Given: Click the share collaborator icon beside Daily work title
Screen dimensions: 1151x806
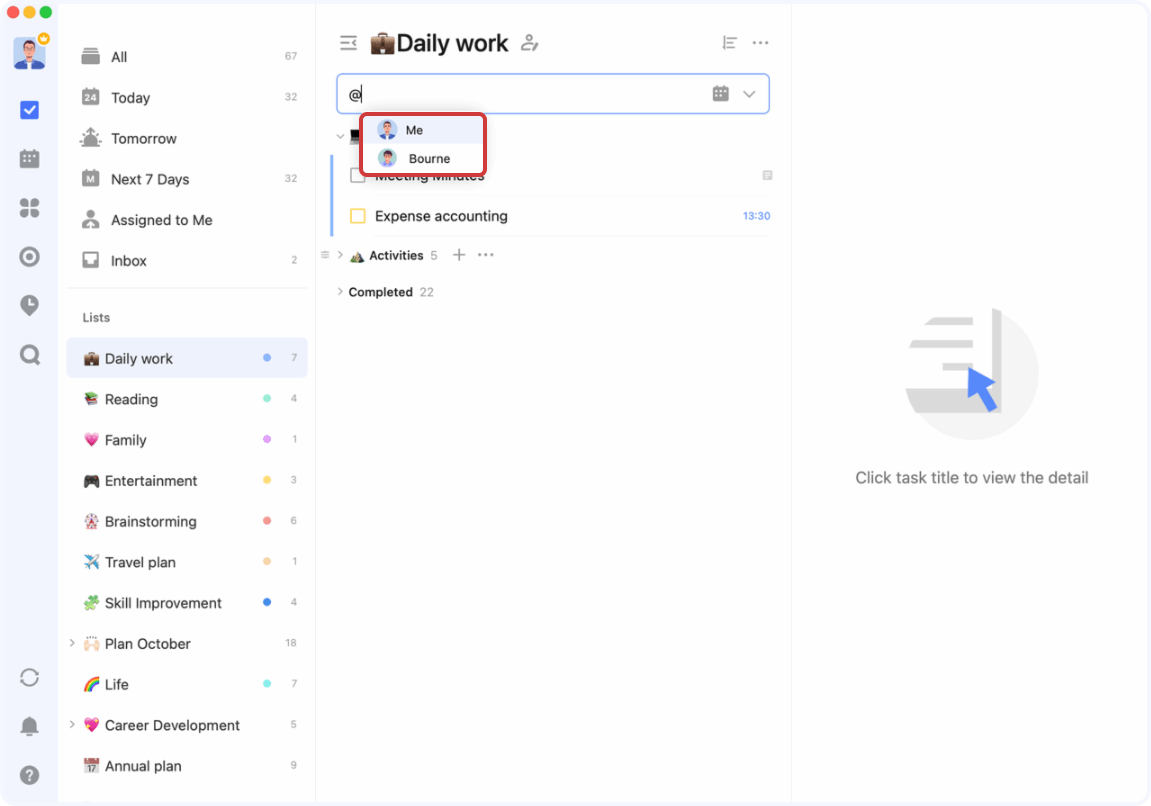Looking at the screenshot, I should (529, 43).
